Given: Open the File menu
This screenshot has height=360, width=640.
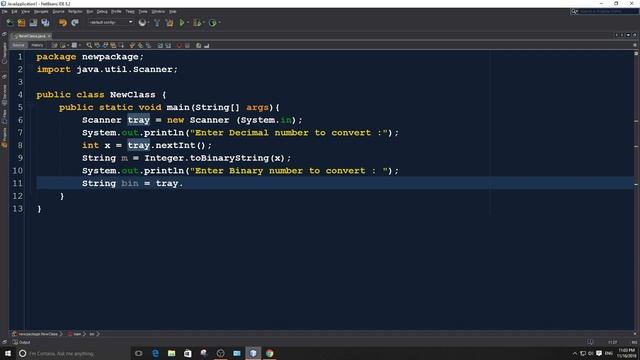Looking at the screenshot, I should click(4, 11).
